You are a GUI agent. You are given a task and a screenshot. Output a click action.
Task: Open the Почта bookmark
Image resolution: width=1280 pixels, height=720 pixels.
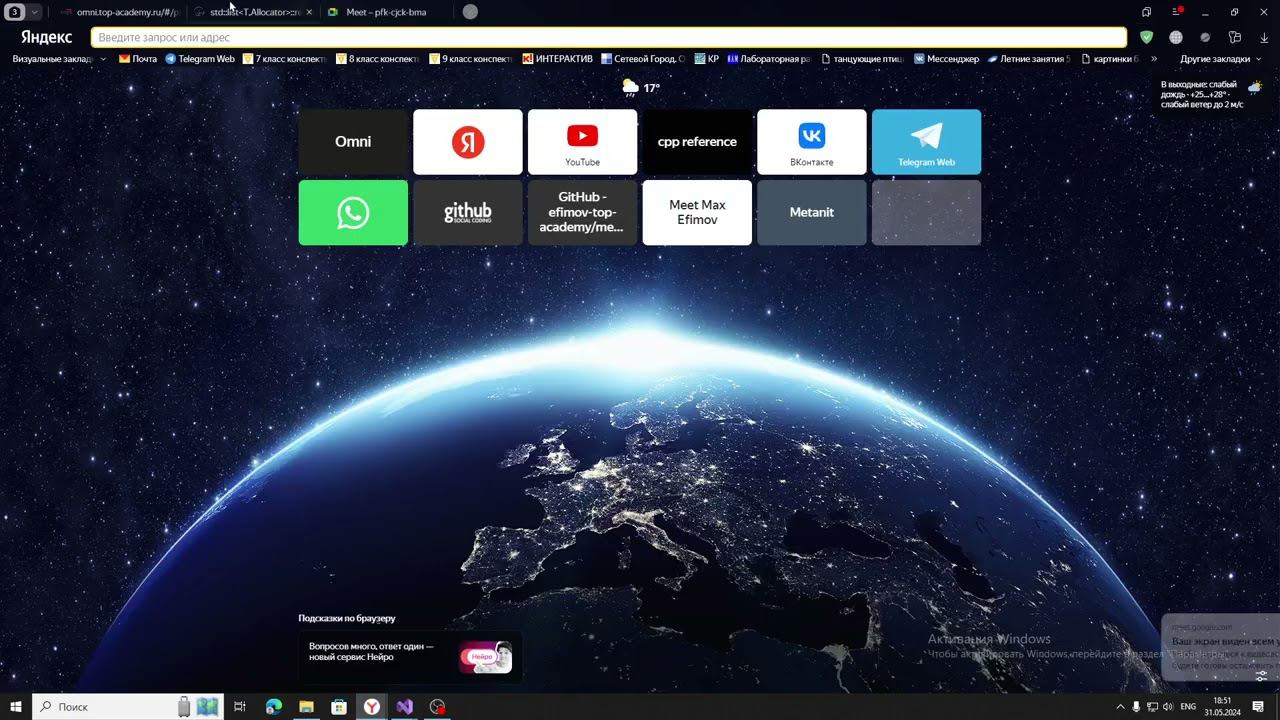coord(138,59)
